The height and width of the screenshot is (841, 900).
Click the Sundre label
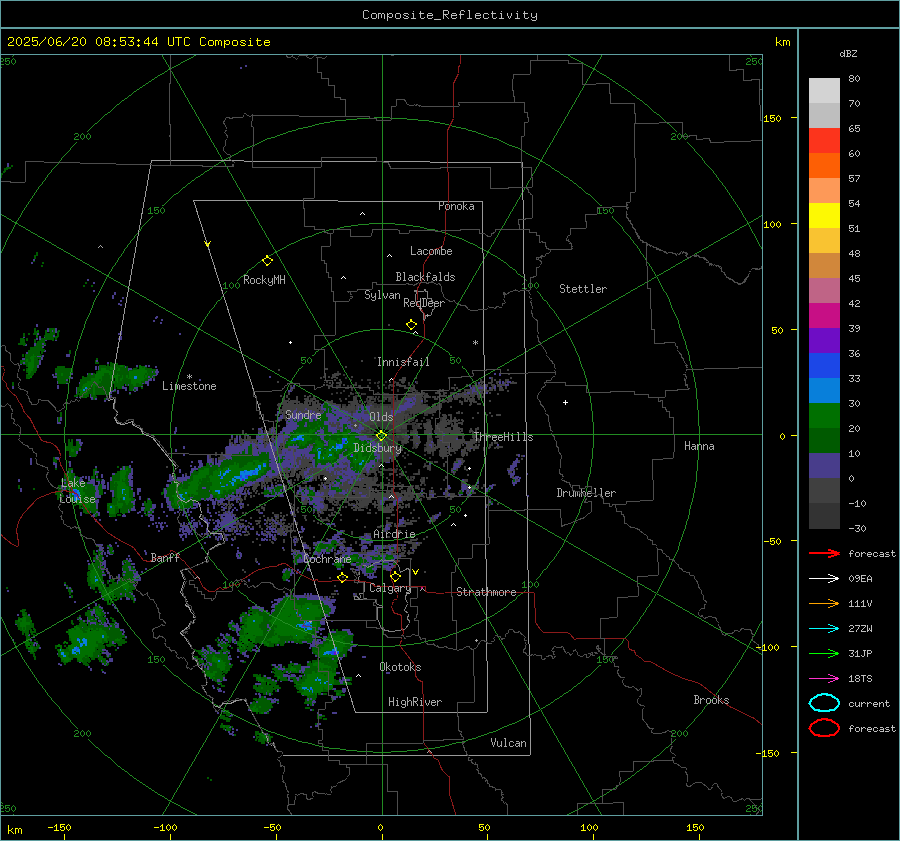point(303,414)
